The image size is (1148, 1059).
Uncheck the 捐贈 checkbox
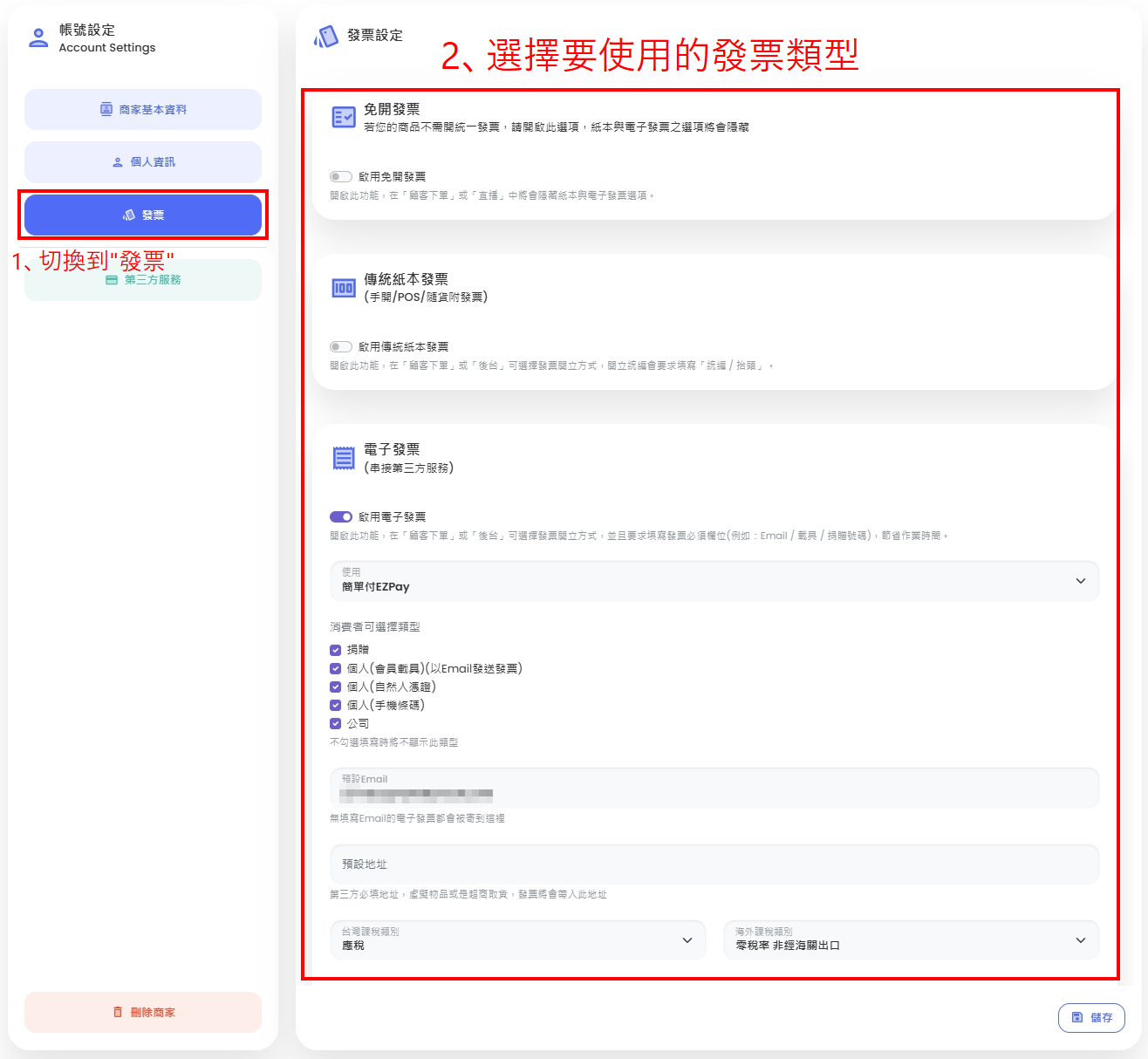(336, 650)
